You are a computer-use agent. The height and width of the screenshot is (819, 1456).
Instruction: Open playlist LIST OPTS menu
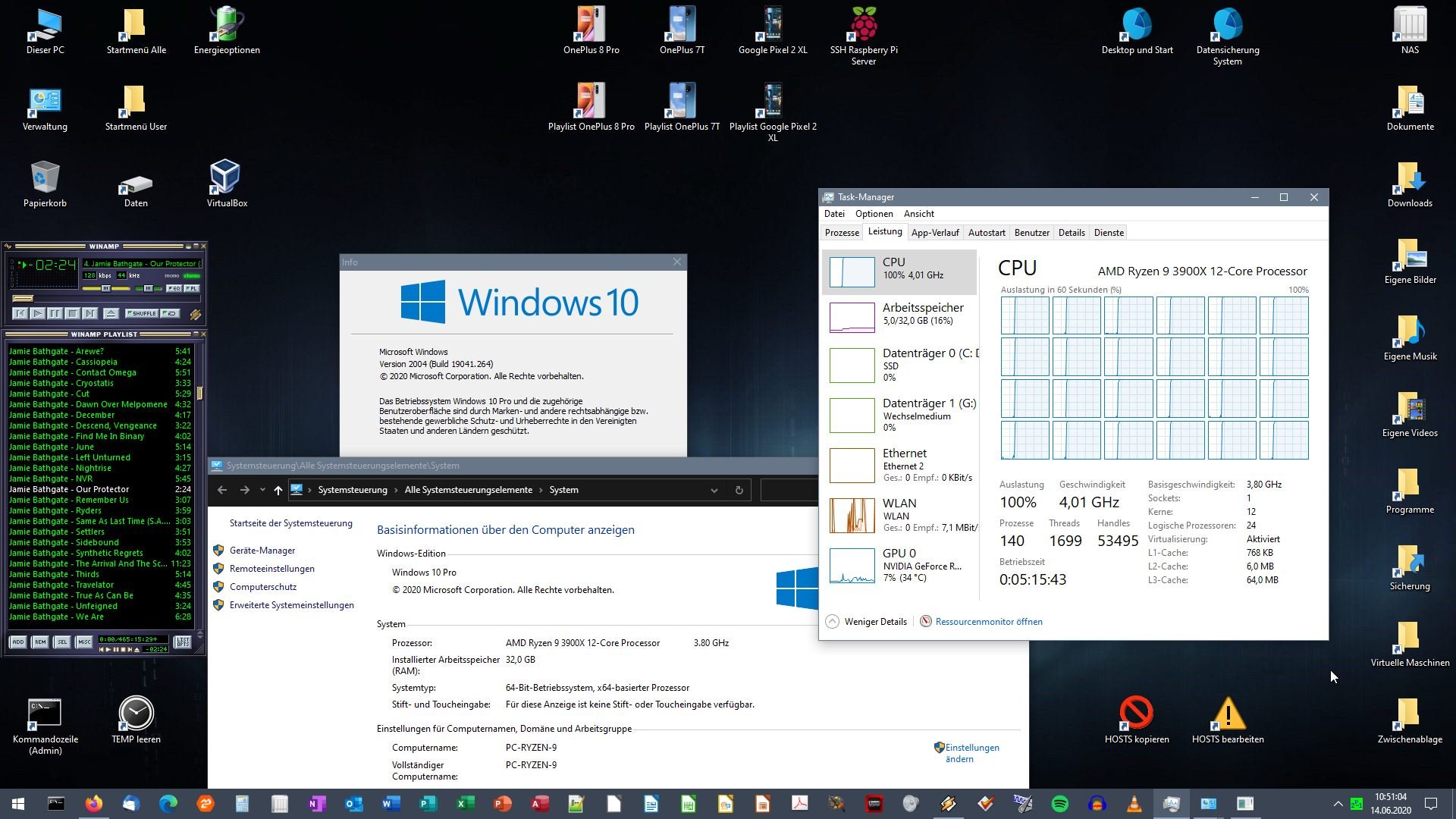click(183, 642)
